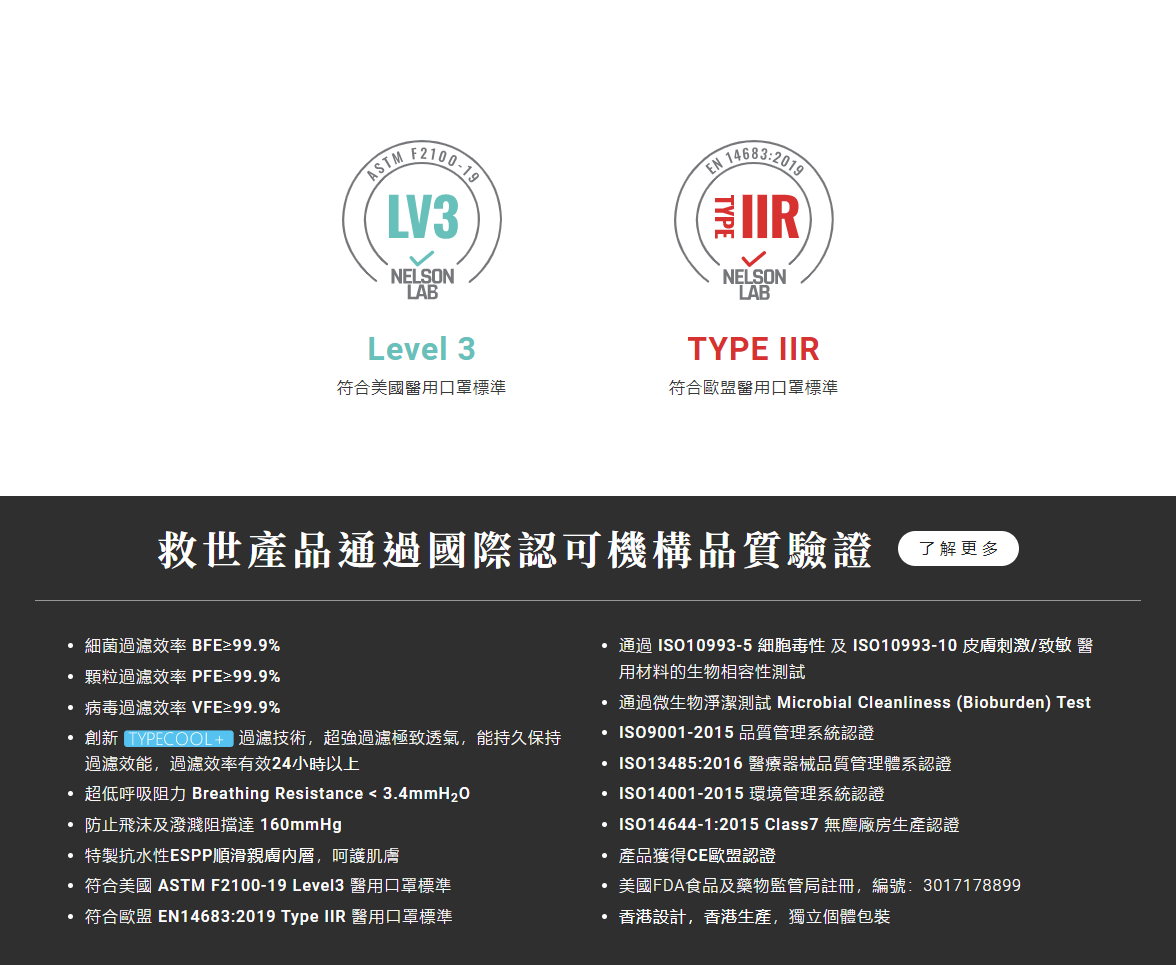Click the ISO14644-1:2015 Class7 line
Screen dimensions: 1176x965
click(789, 825)
